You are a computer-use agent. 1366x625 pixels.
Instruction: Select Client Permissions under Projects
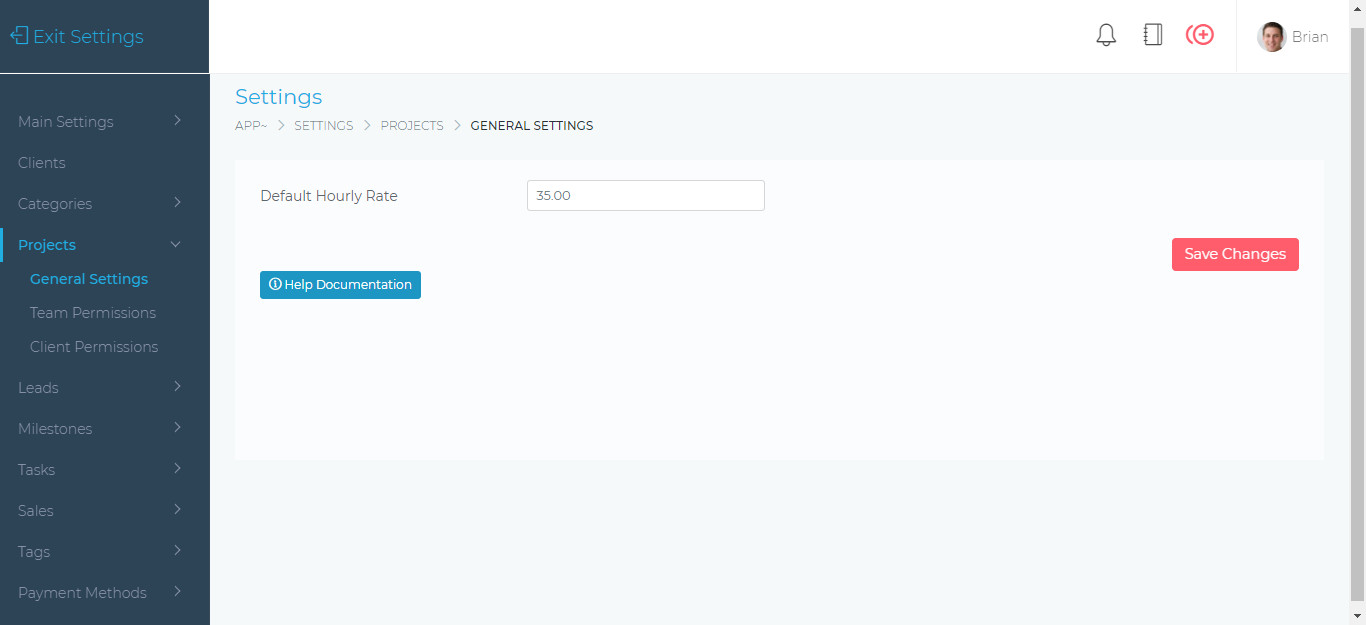point(94,346)
